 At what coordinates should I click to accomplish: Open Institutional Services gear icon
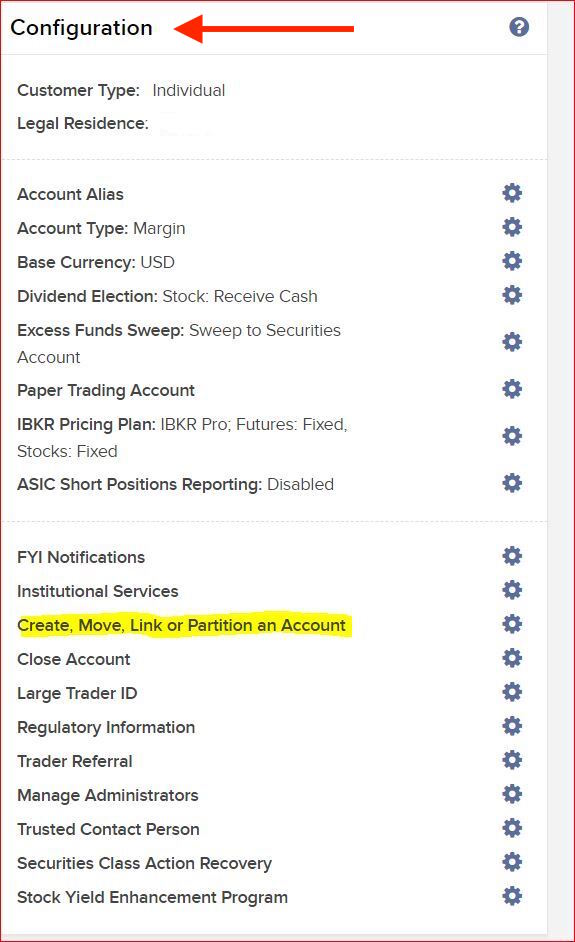512,590
